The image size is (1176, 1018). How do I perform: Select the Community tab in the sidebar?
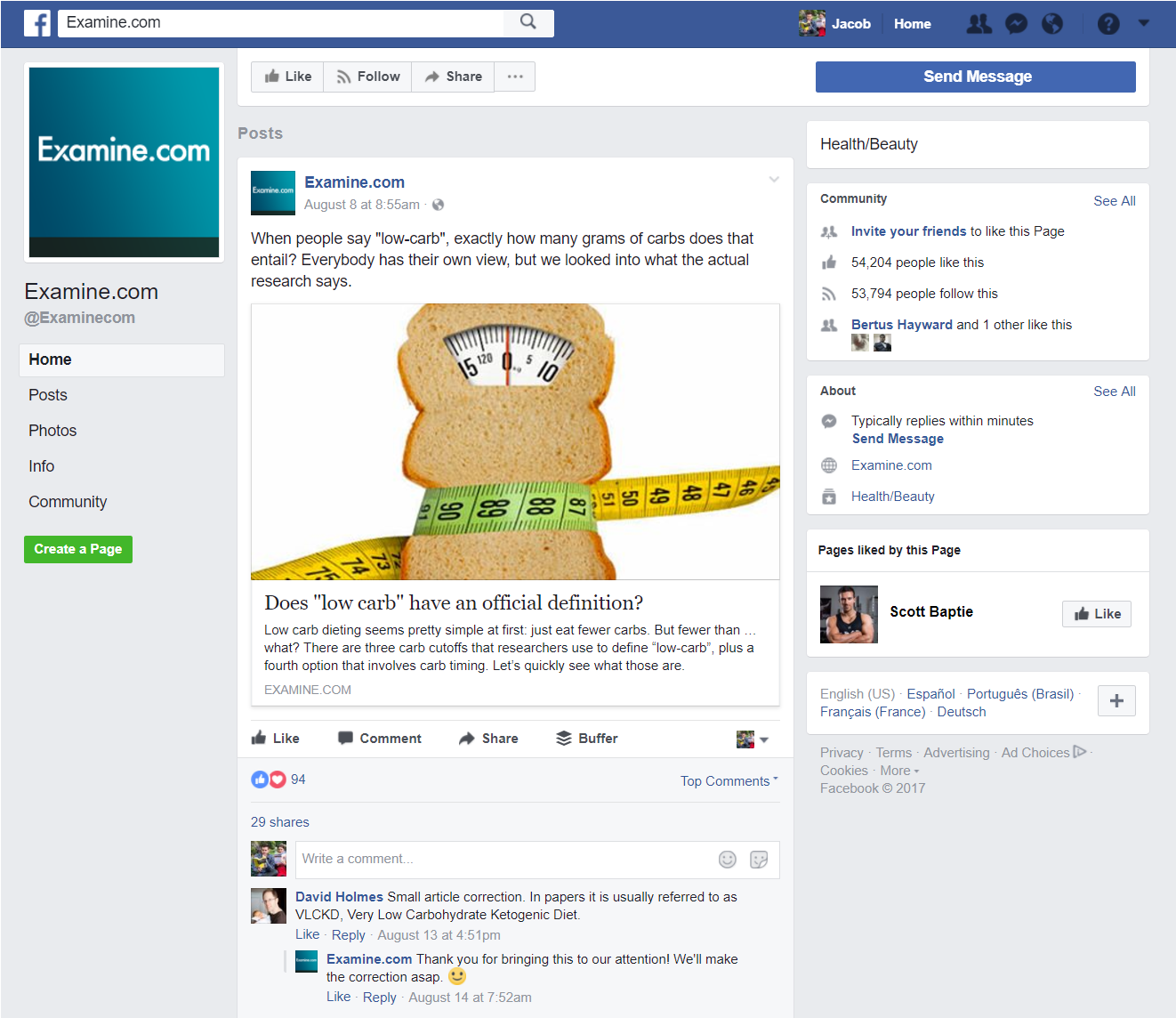[x=68, y=502]
